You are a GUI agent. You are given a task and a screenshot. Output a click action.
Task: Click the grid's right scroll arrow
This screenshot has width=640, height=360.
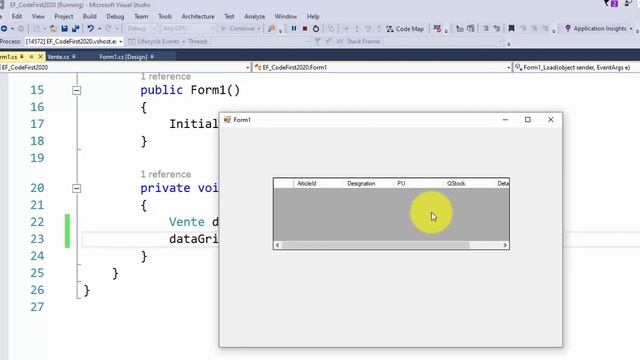point(505,245)
